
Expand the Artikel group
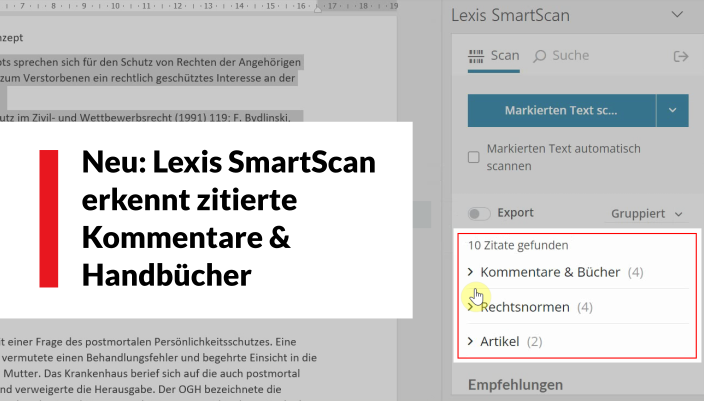tap(505, 342)
